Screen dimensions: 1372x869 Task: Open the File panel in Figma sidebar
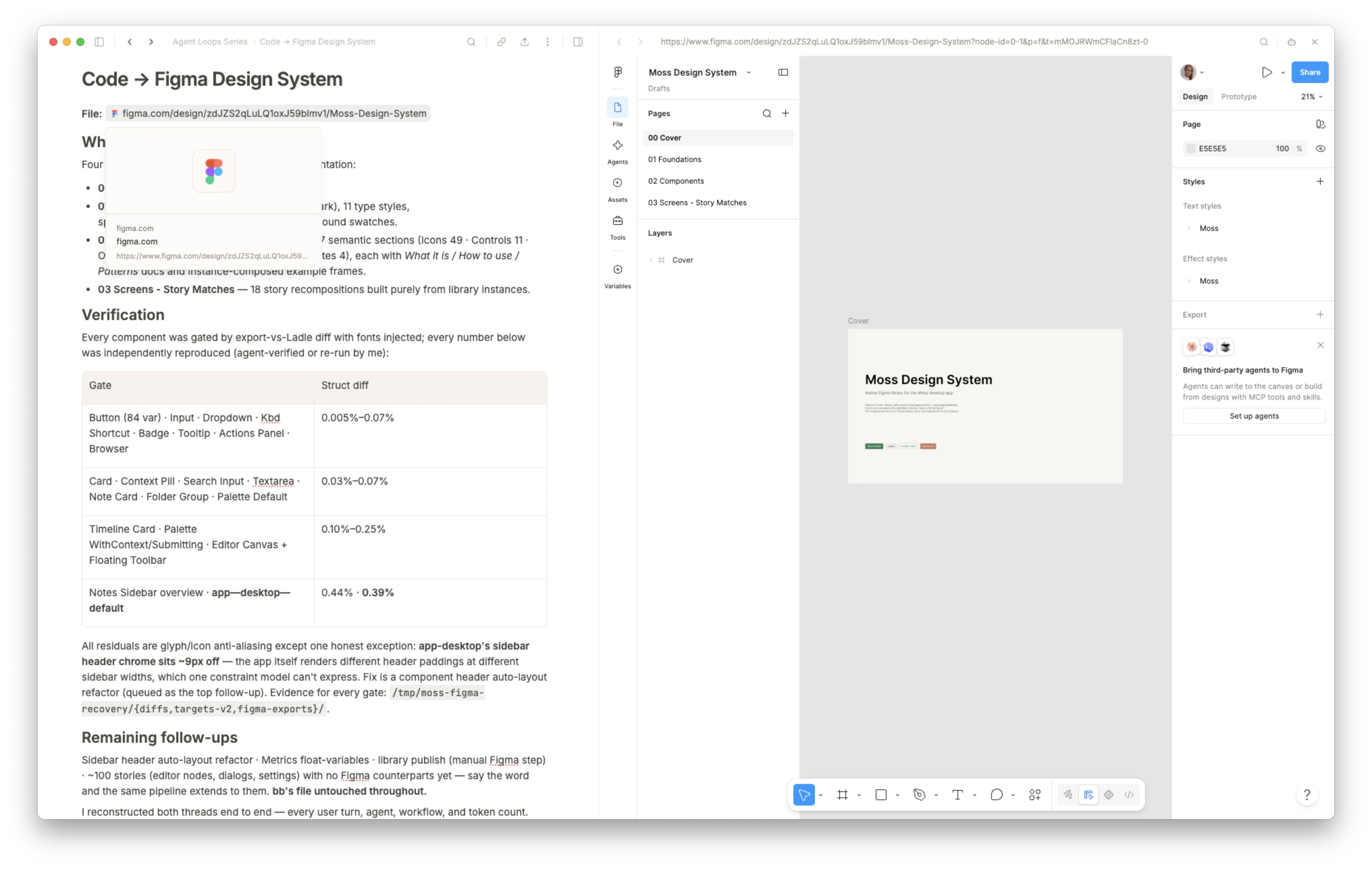[617, 112]
